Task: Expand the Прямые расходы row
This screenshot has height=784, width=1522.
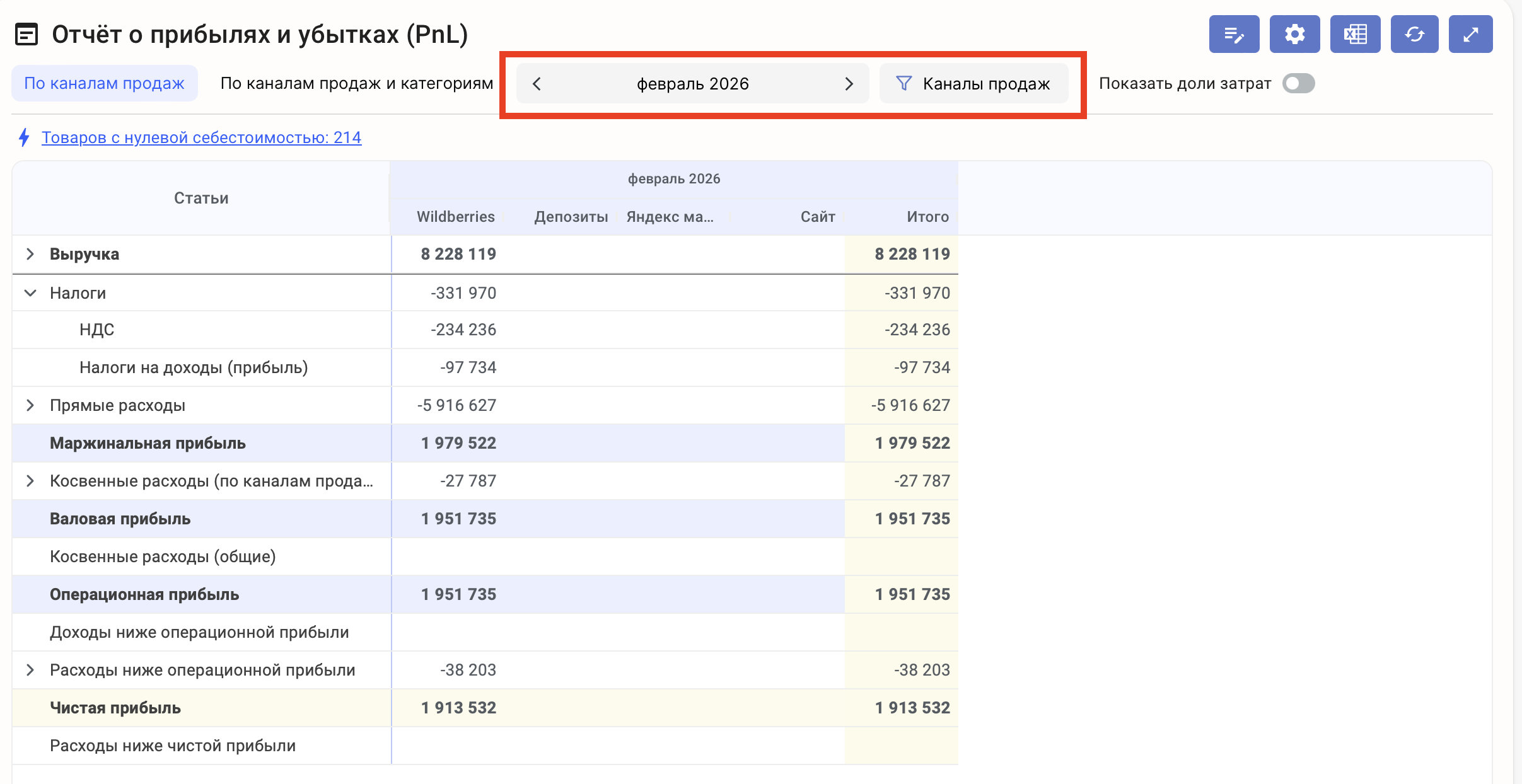Action: (30, 405)
